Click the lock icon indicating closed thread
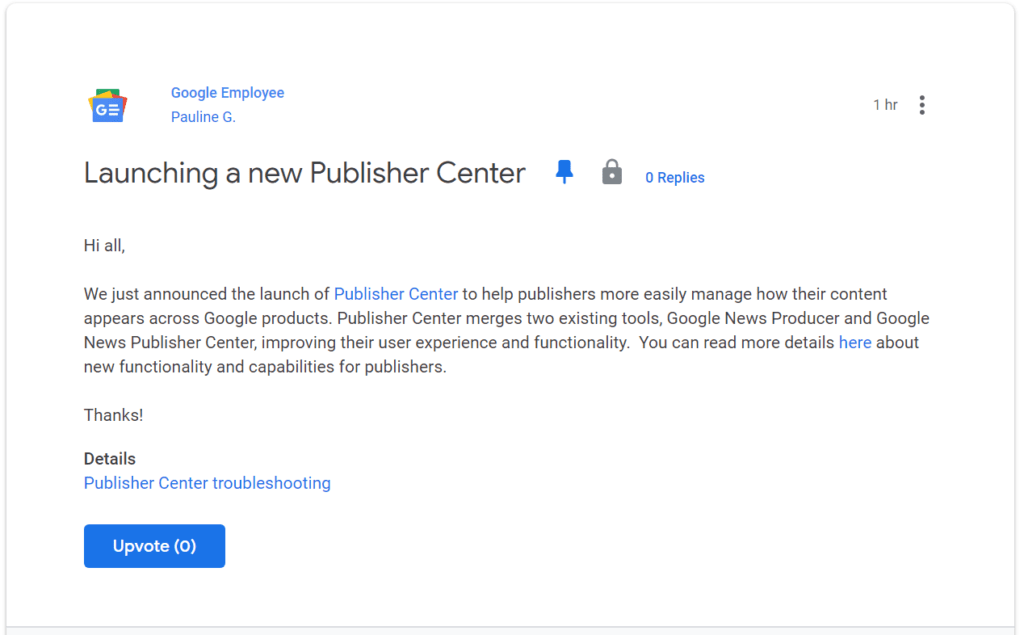The width and height of the screenshot is (1024, 635). coord(612,171)
